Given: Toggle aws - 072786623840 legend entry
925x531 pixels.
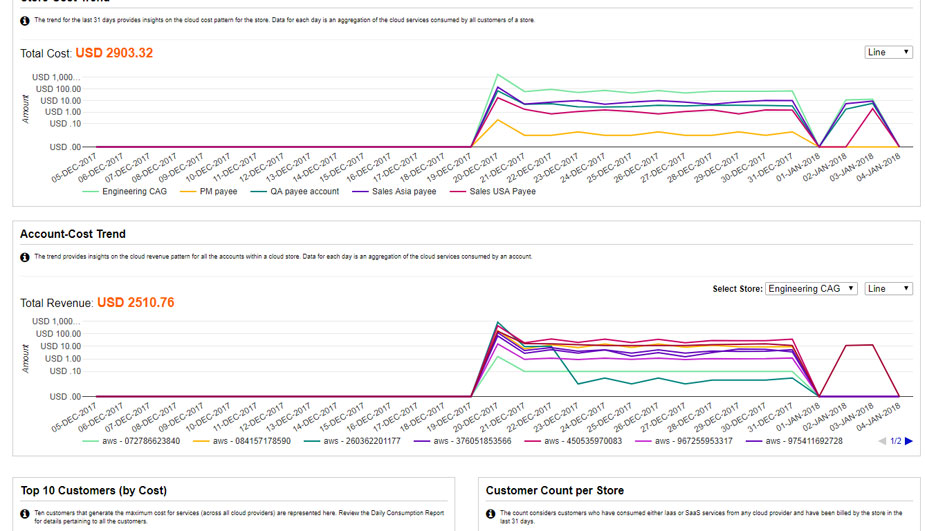Looking at the screenshot, I should coord(132,441).
